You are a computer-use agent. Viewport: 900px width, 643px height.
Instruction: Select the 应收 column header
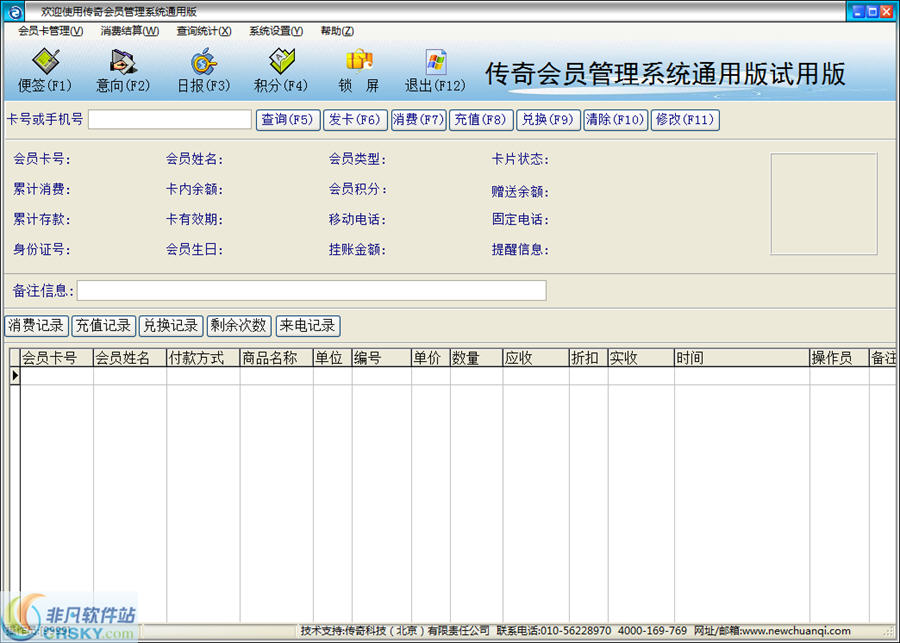(x=536, y=358)
